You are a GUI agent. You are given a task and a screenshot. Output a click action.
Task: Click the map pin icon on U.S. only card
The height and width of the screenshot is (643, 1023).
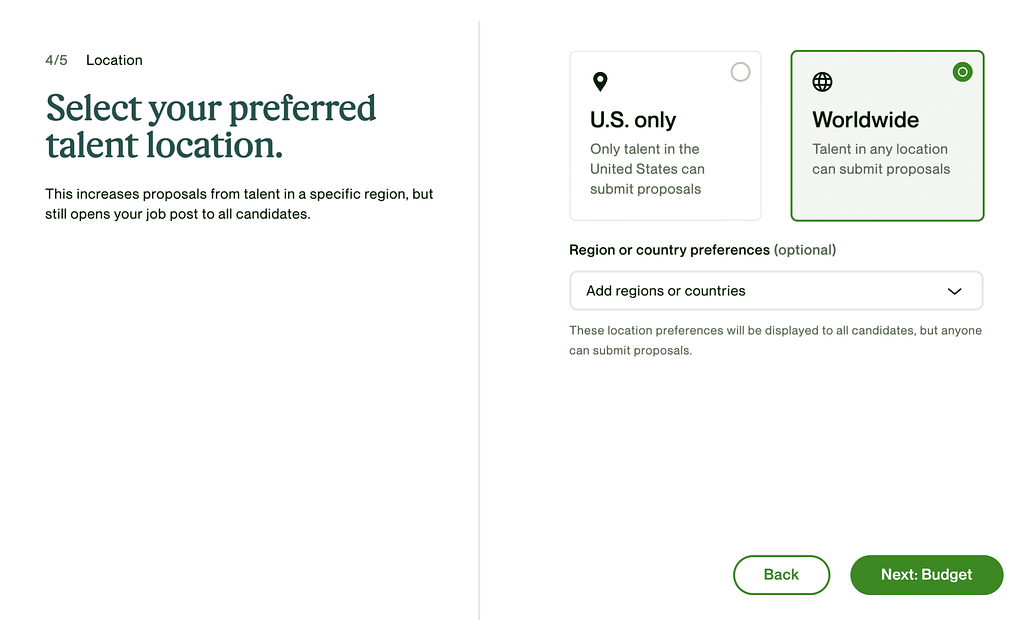point(600,82)
